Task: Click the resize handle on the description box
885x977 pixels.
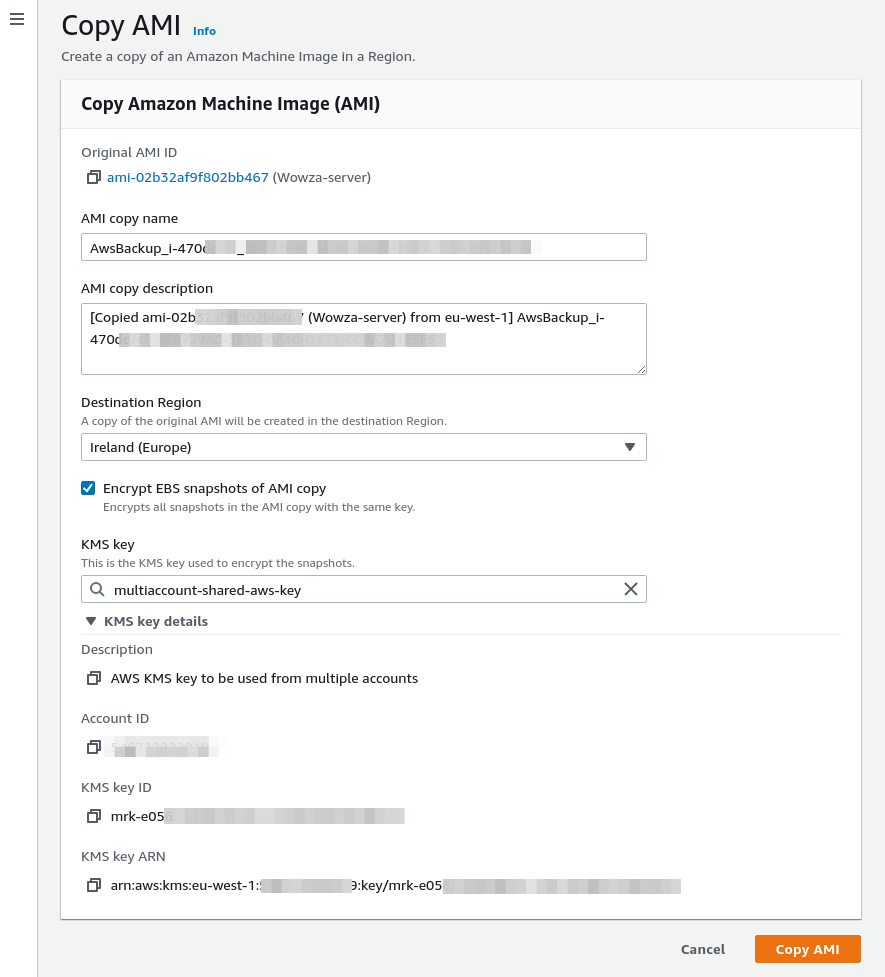Action: (x=641, y=370)
